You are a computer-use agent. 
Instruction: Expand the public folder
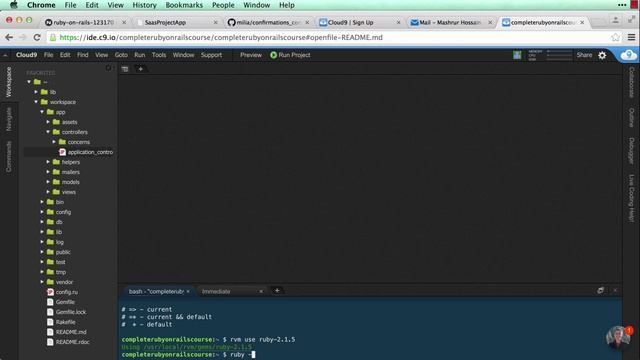(42, 252)
